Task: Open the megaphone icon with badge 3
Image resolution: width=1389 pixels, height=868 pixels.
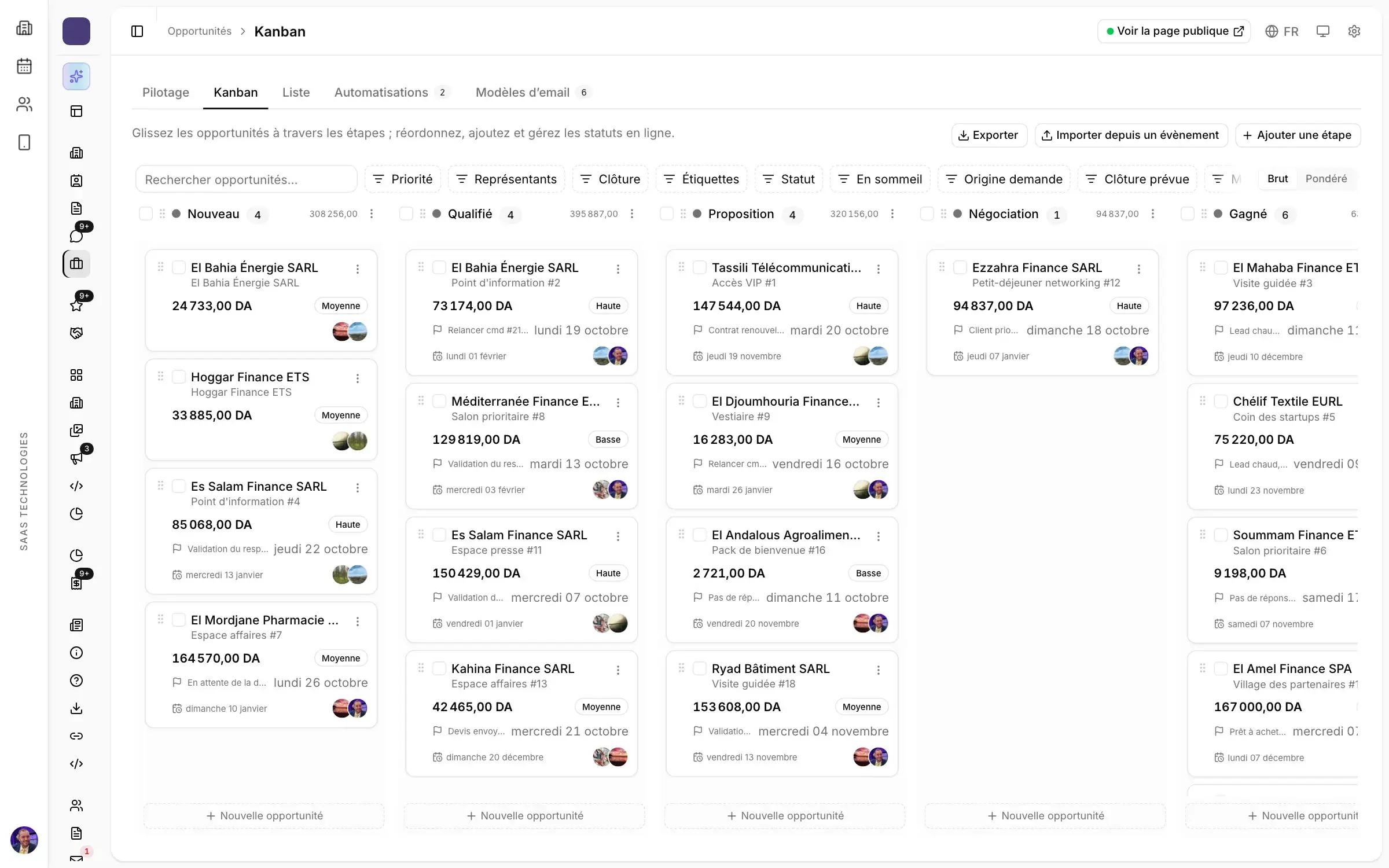Action: coord(76,458)
